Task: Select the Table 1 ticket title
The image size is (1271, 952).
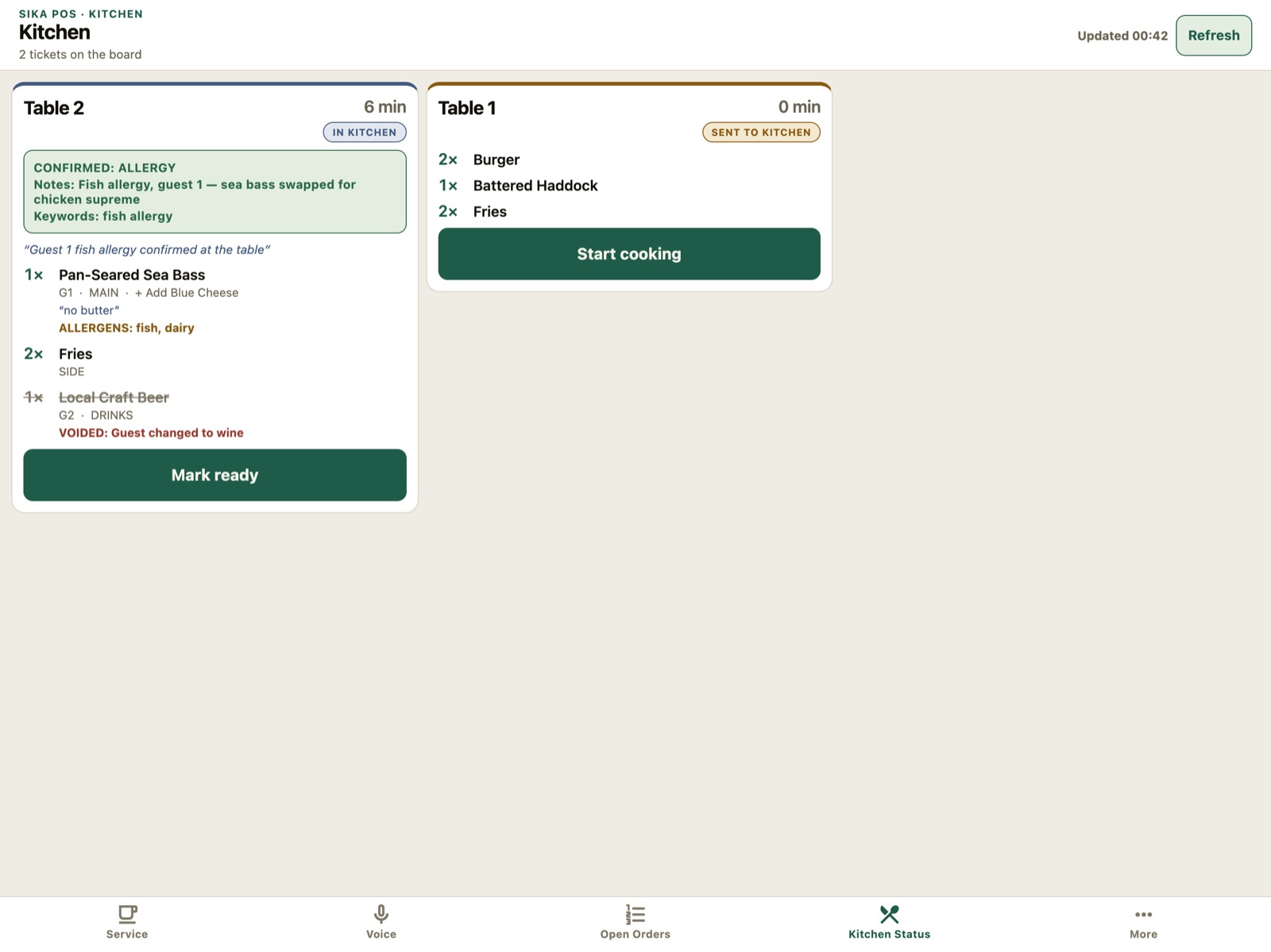Action: pyautogui.click(x=467, y=108)
